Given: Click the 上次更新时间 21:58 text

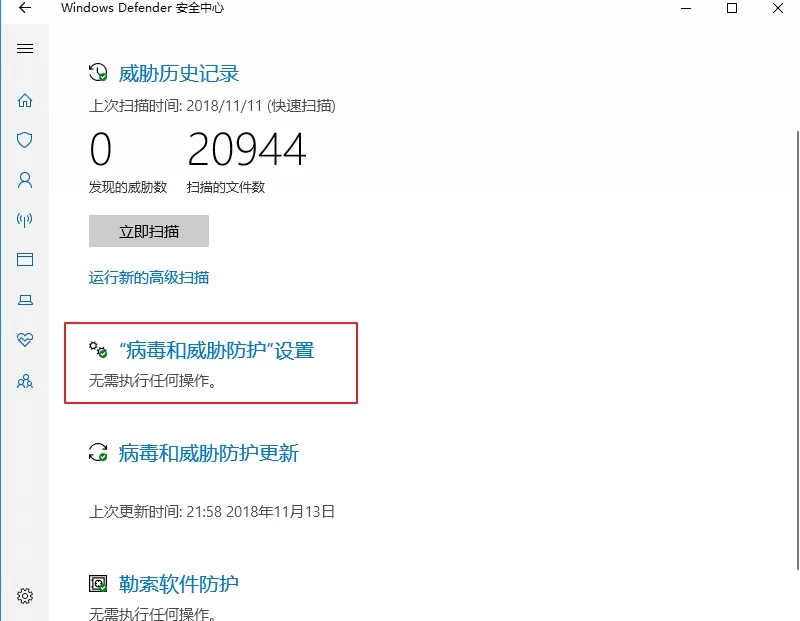Looking at the screenshot, I should click(212, 511).
